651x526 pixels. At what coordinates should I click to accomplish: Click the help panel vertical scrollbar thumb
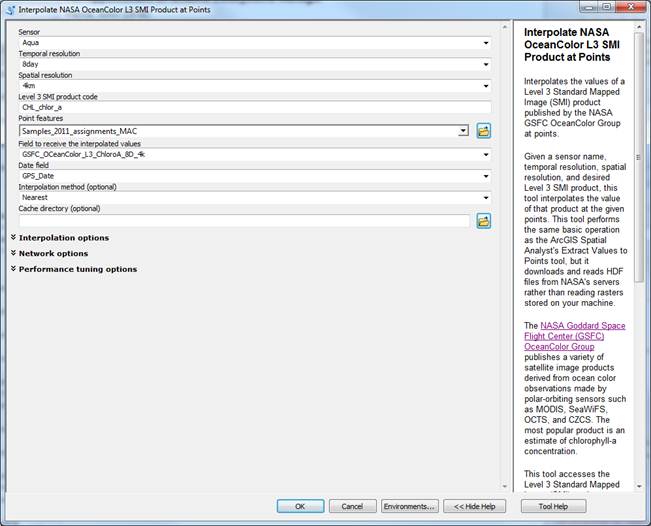[x=638, y=158]
